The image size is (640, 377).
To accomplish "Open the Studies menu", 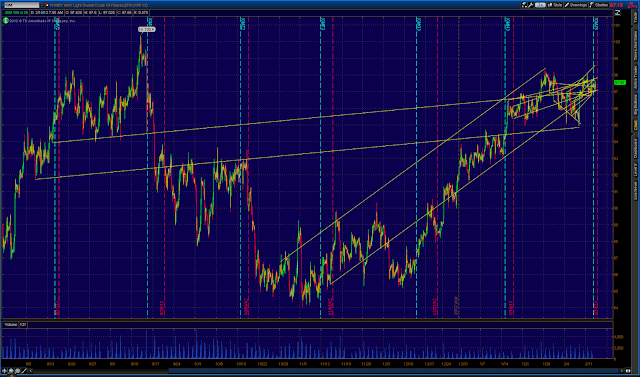I will (x=599, y=5).
